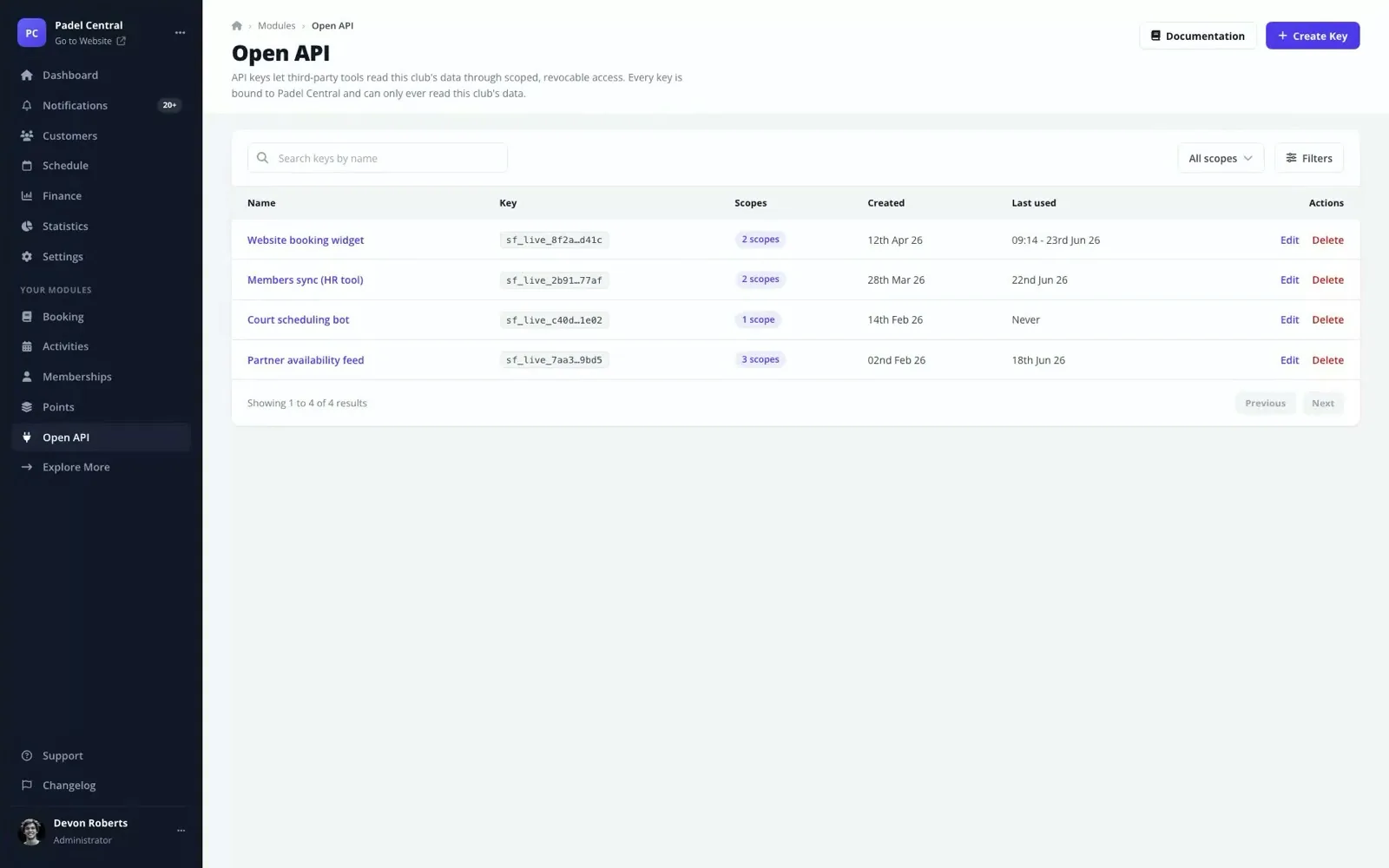Delete the Website booking widget key
Viewport: 1389px width, 868px height.
click(x=1327, y=240)
